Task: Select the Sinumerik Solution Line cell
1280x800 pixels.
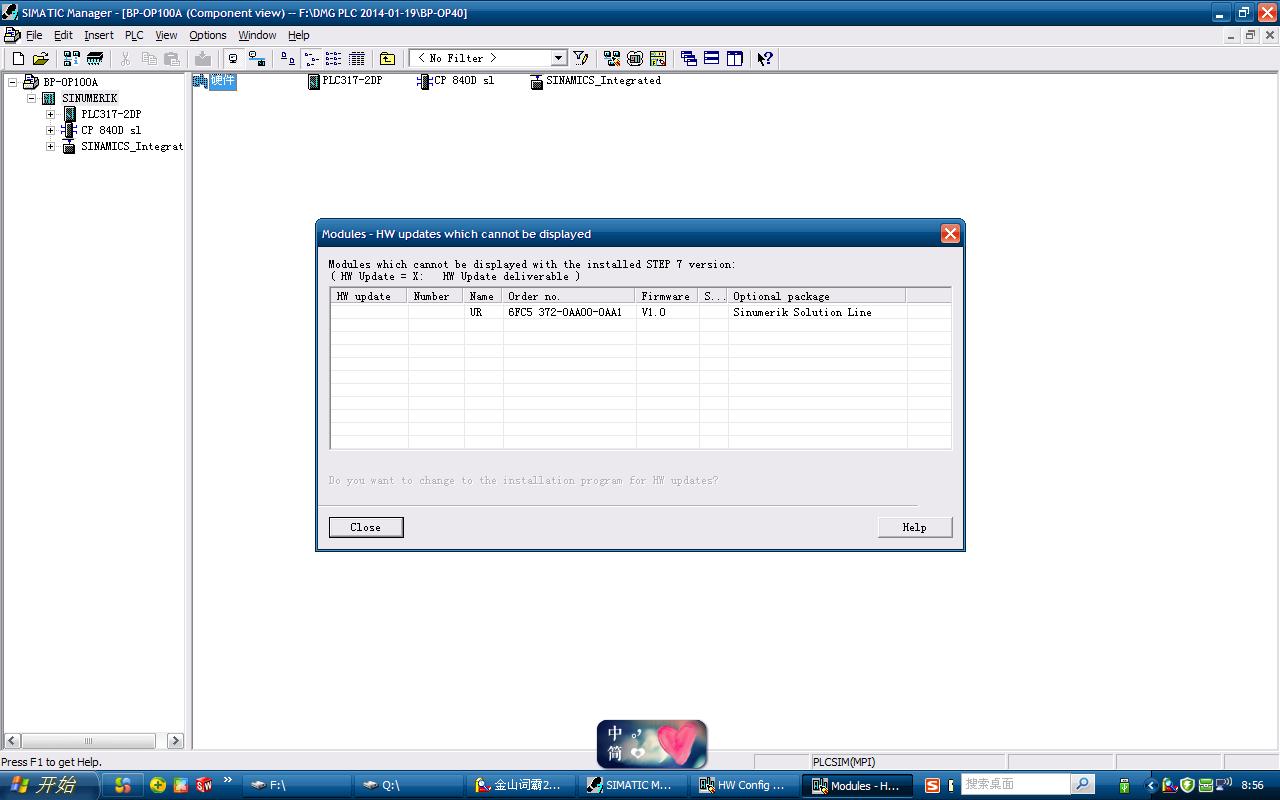Action: (817, 312)
